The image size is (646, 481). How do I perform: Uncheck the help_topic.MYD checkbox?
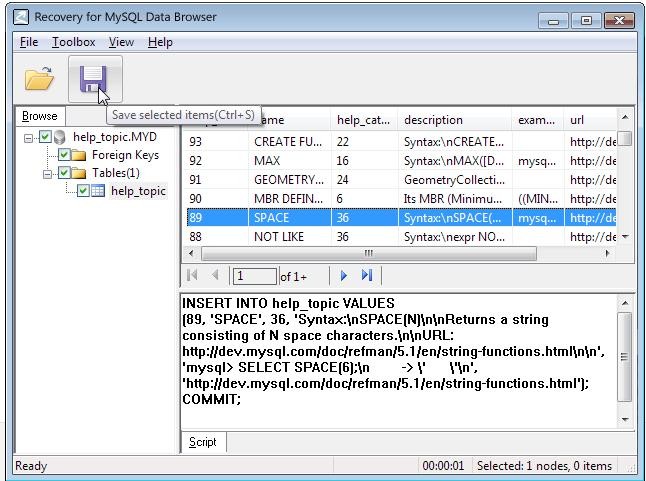pos(45,137)
